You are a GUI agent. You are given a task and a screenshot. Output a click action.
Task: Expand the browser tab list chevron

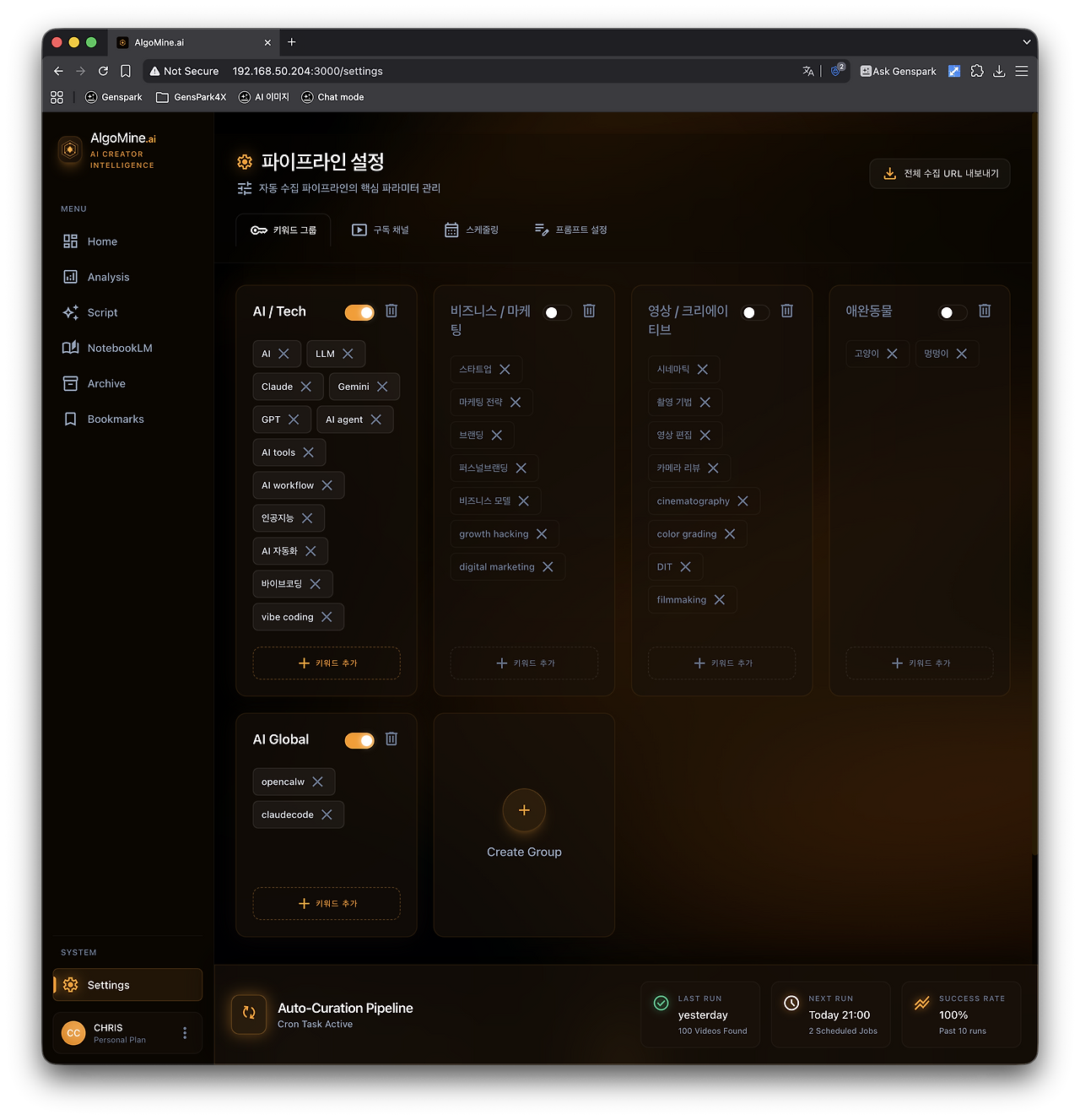click(1026, 42)
